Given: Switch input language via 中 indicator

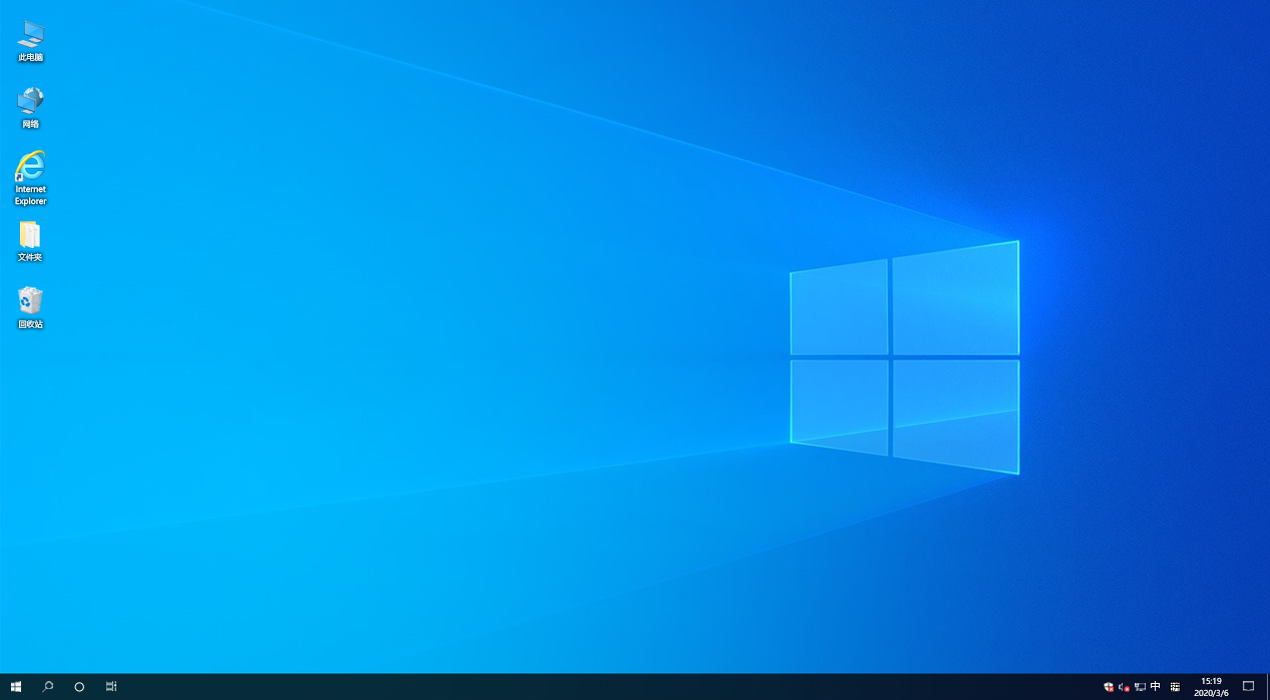Looking at the screenshot, I should pyautogui.click(x=1156, y=687).
